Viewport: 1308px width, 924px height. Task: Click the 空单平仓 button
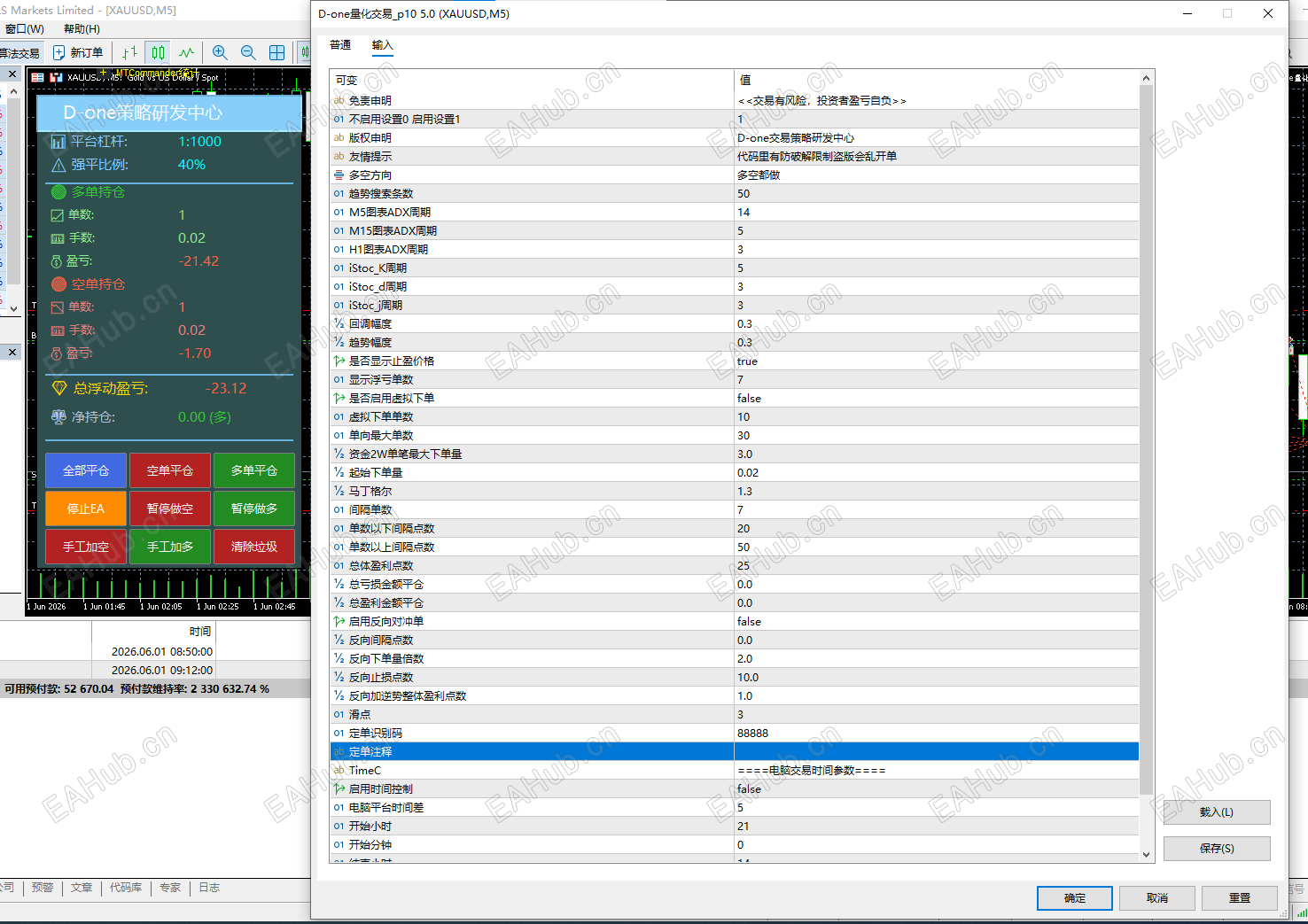170,470
